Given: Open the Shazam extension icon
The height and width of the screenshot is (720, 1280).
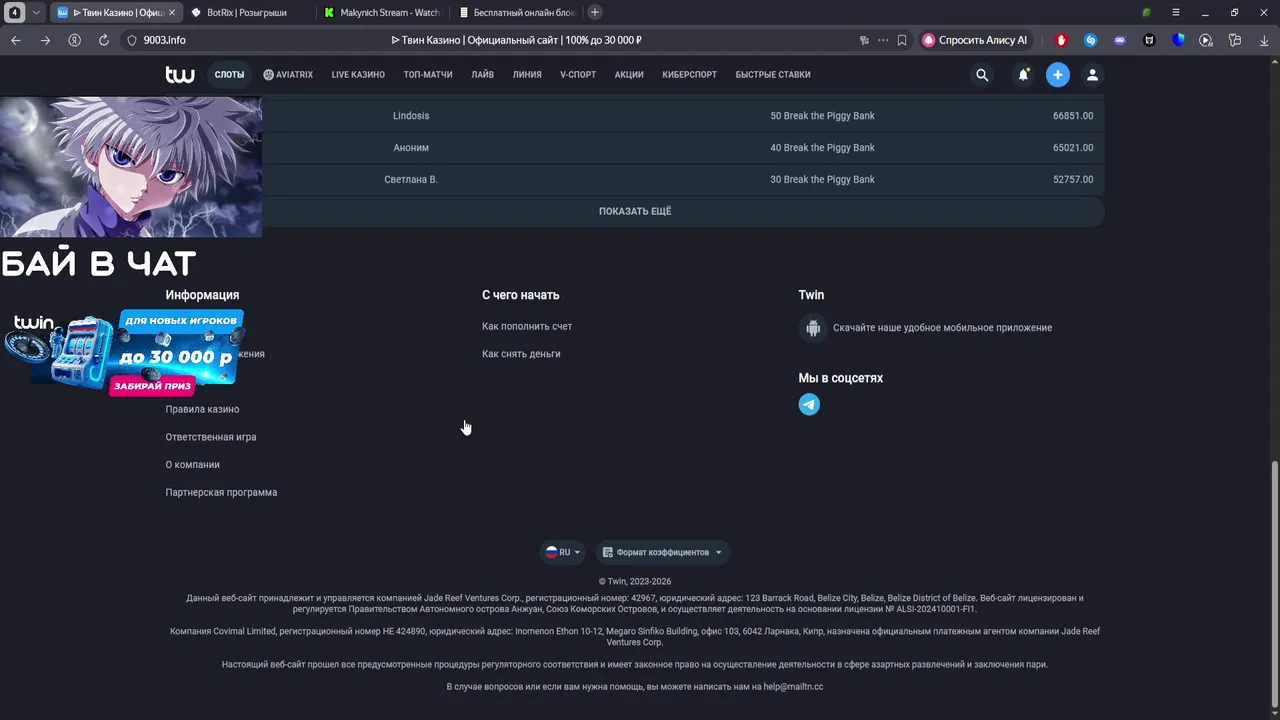Looking at the screenshot, I should click(x=1091, y=40).
